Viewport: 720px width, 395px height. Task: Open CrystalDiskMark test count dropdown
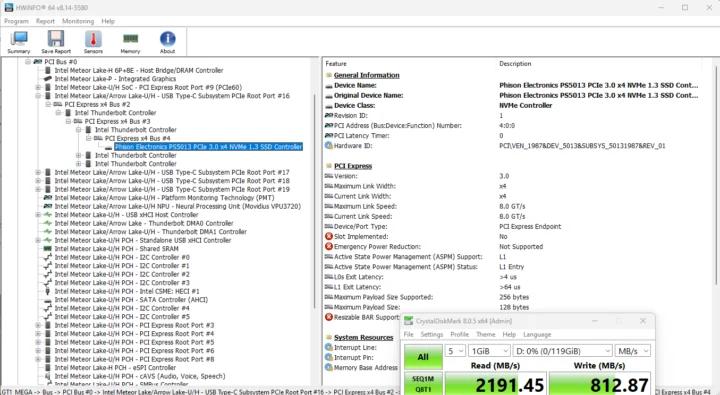pyautogui.click(x=455, y=351)
